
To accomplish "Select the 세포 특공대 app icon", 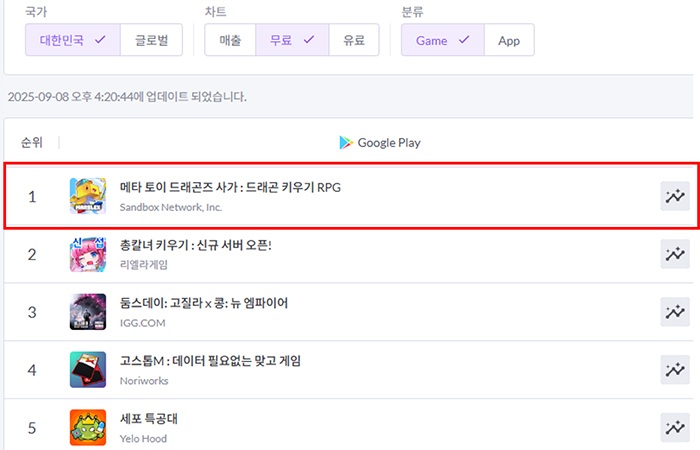I will click(x=88, y=428).
